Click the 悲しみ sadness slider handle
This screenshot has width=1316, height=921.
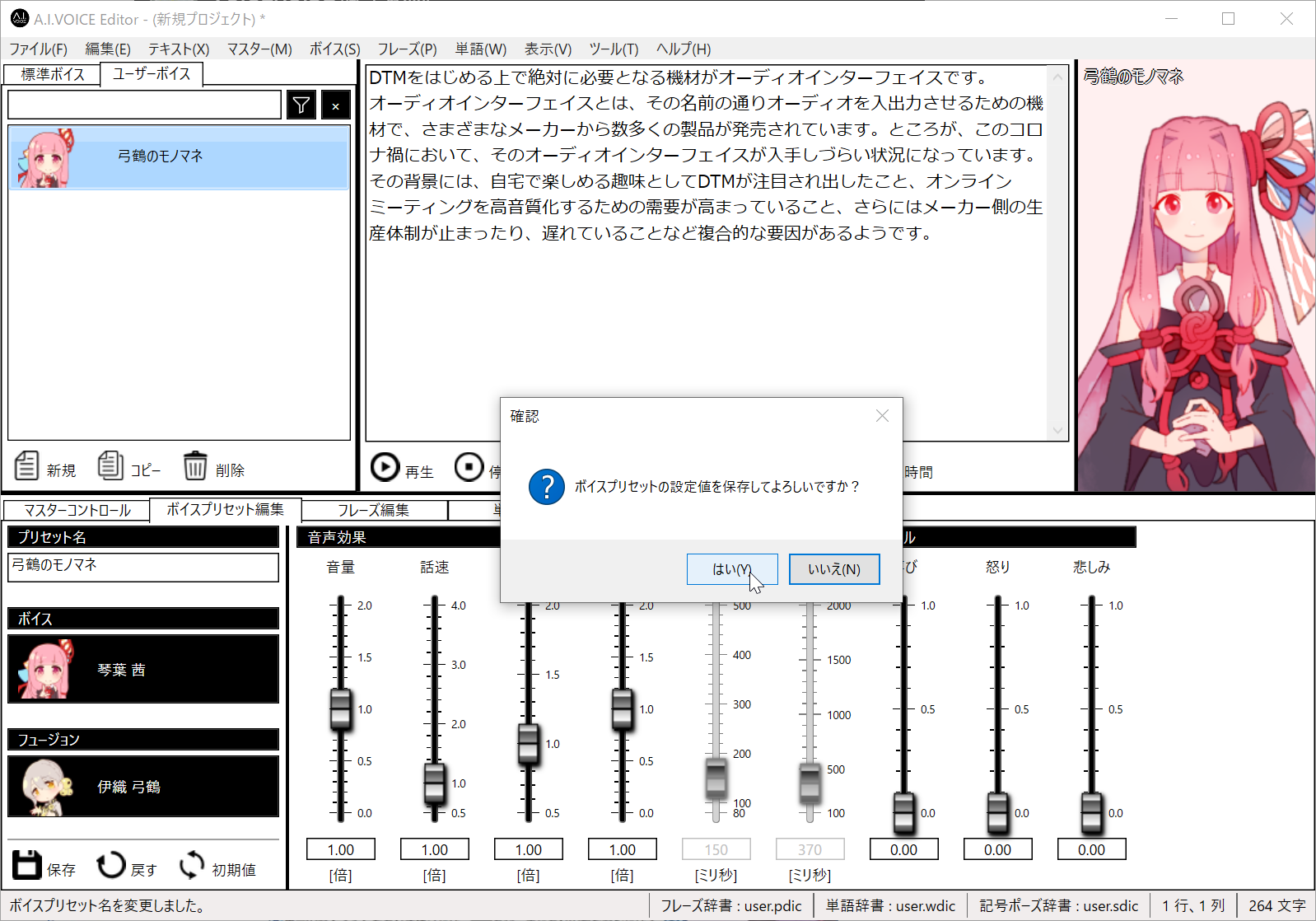(x=1091, y=813)
